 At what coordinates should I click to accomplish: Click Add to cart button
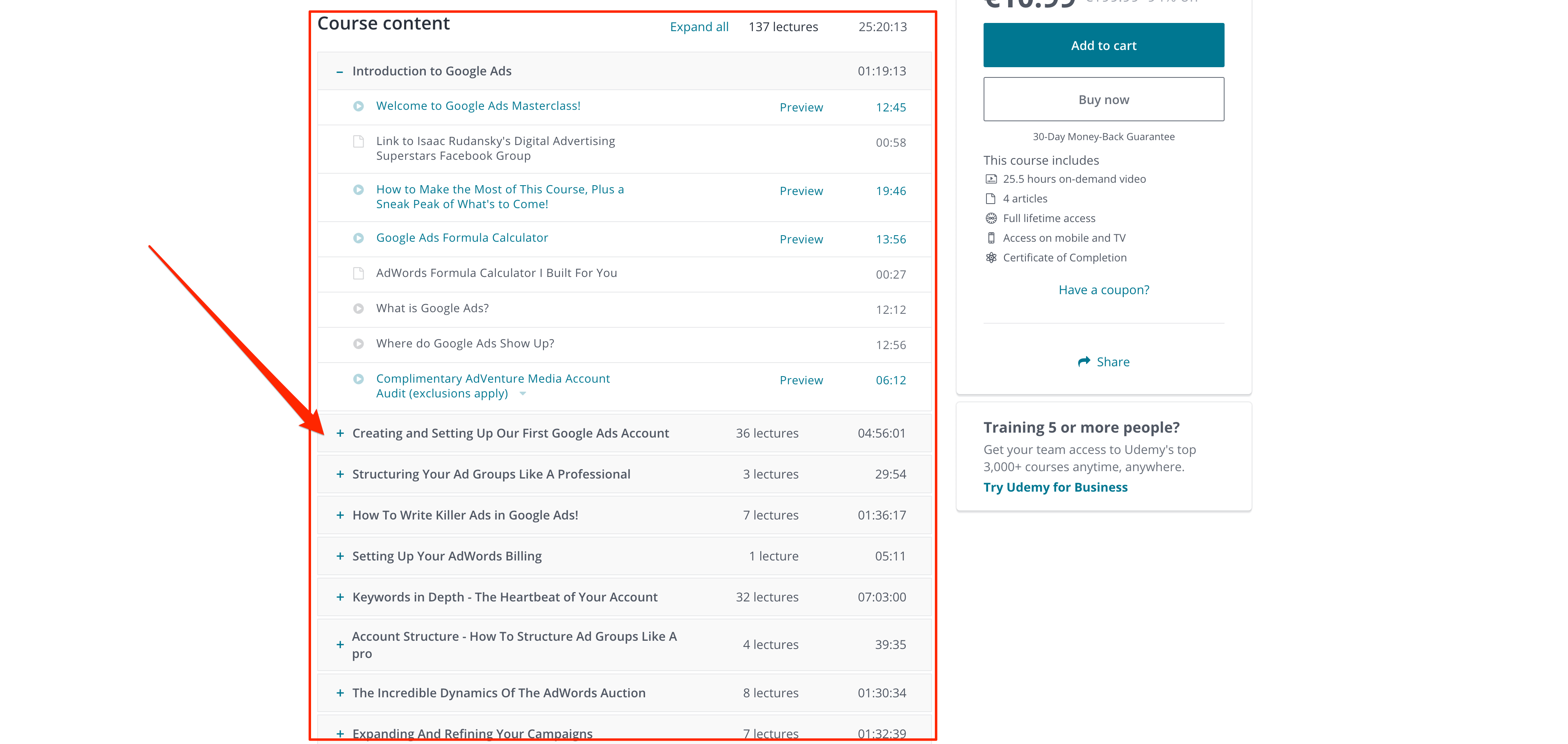(x=1104, y=45)
